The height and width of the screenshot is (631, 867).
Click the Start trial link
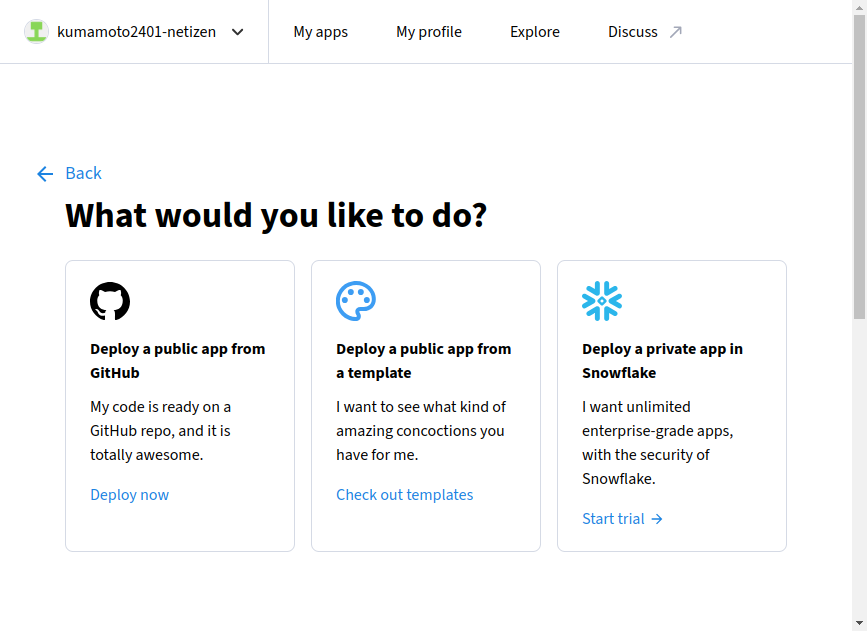point(613,519)
